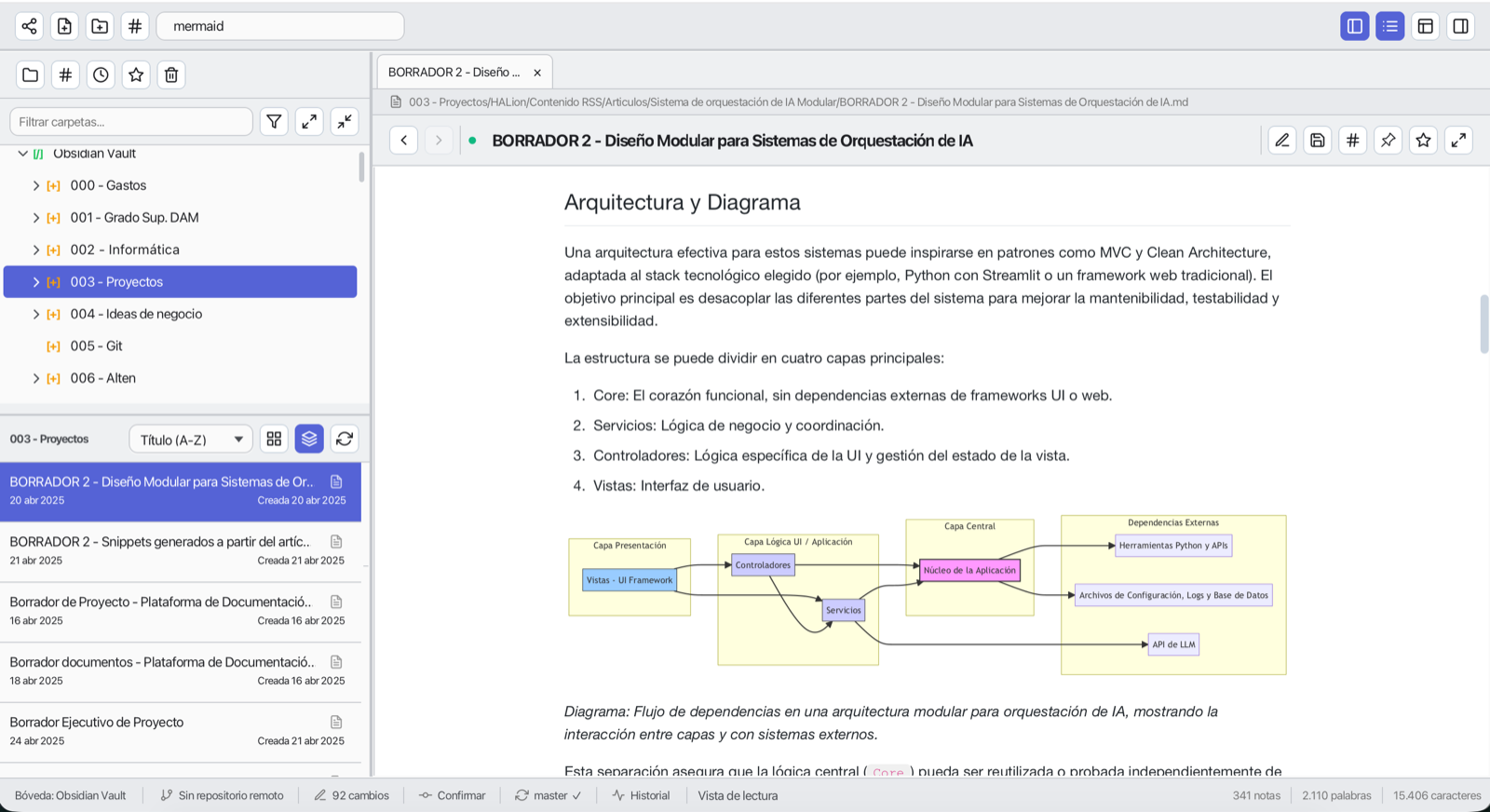Click the document vertical scrollbar
This screenshot has height=812, width=1490.
1483,324
